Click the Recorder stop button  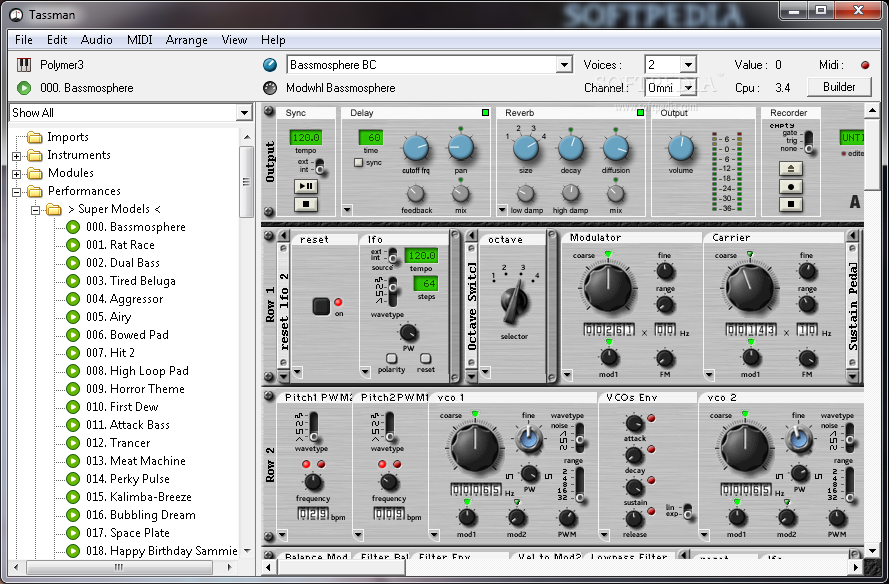coord(791,204)
